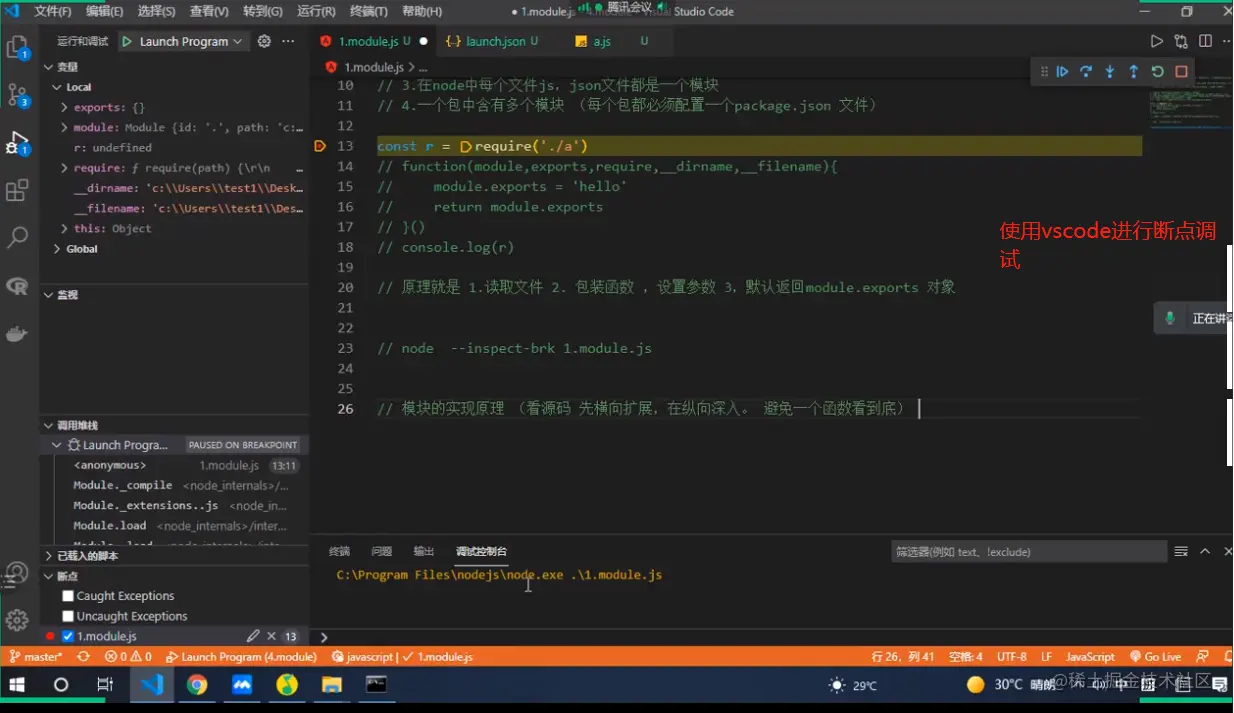This screenshot has width=1234, height=713.
Task: Switch to the 终端 panel tab
Action: point(340,551)
